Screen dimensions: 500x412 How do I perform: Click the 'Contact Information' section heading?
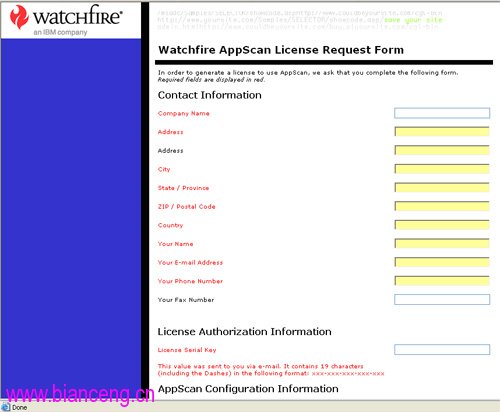point(210,95)
